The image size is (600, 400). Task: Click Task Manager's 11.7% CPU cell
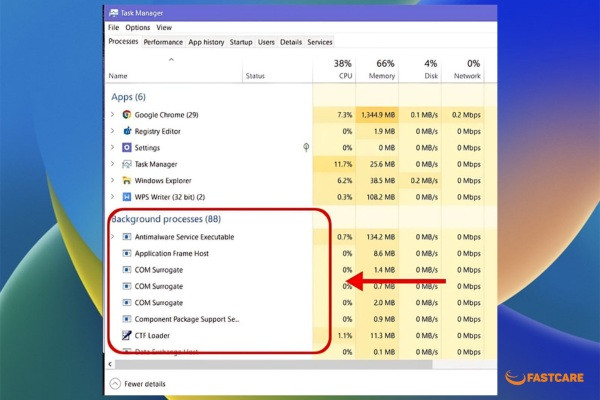coord(334,164)
